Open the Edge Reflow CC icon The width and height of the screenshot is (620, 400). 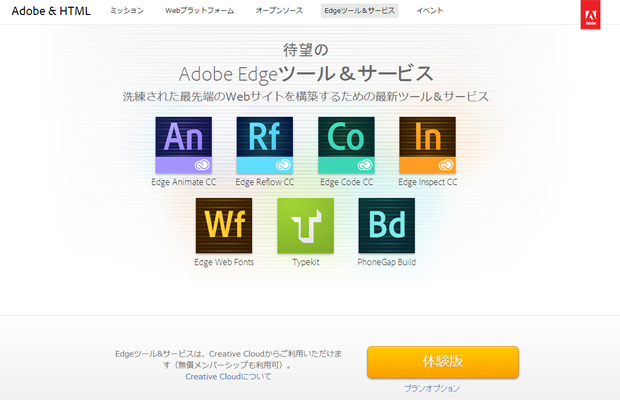pos(265,145)
